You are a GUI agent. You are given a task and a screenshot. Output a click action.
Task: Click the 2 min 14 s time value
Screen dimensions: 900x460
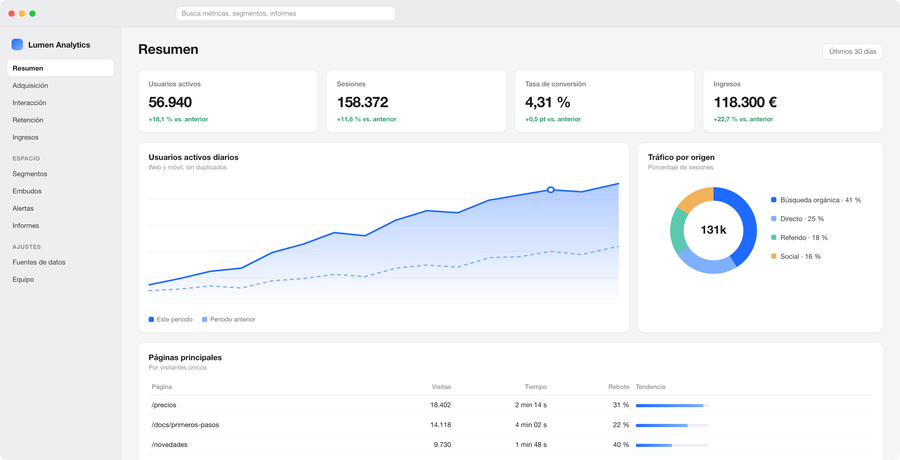pyautogui.click(x=531, y=405)
